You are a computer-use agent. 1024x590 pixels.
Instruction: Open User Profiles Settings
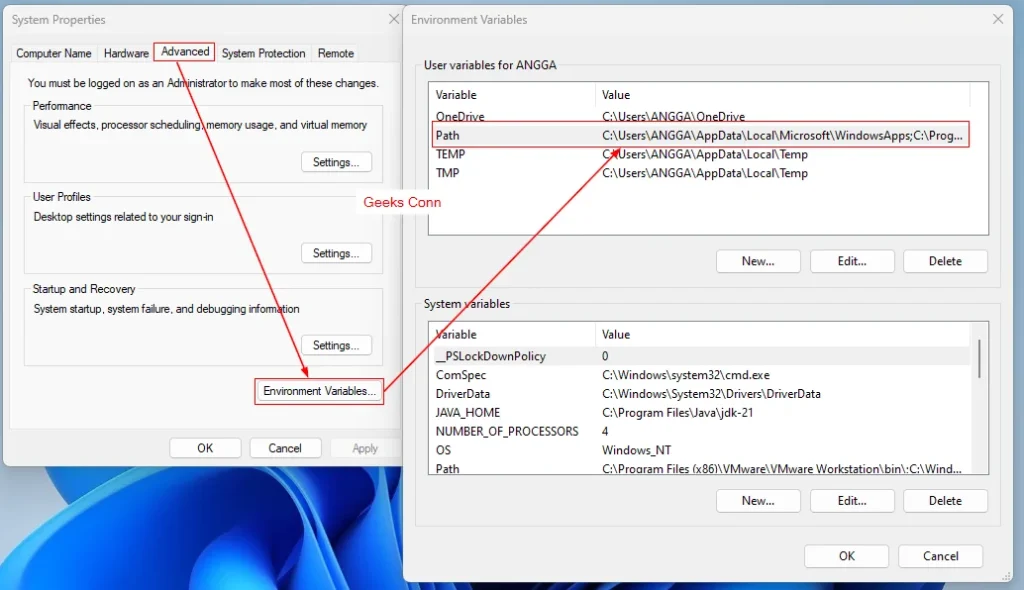pyautogui.click(x=336, y=253)
